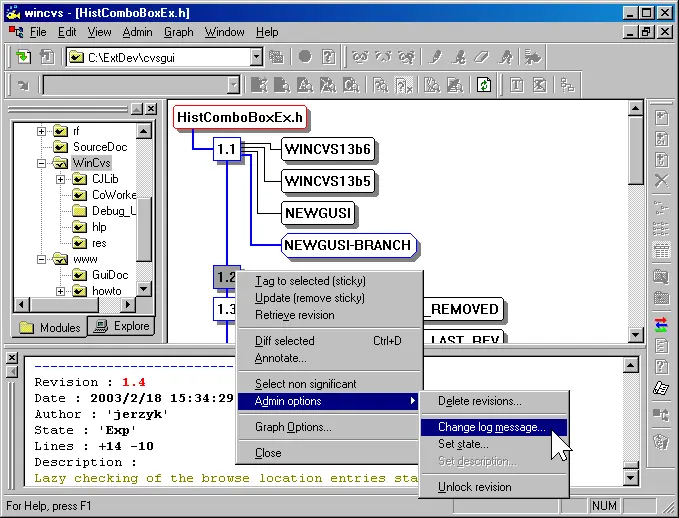The width and height of the screenshot is (679, 518).
Task: Switch to the Explore tab
Action: click(x=122, y=326)
